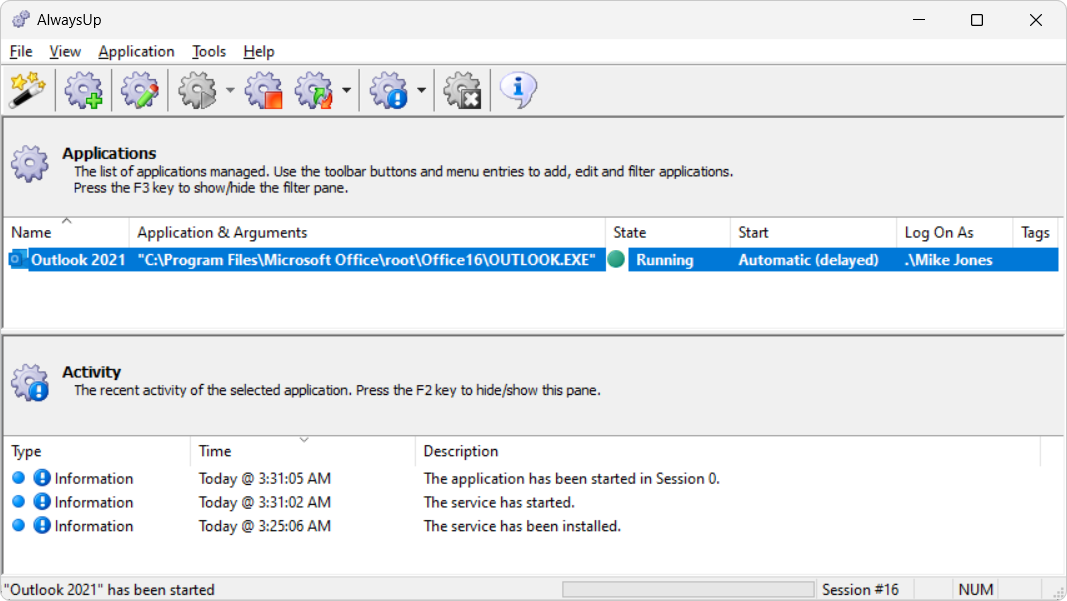Click the Activity pane gear icon
1067x601 pixels.
(x=30, y=382)
